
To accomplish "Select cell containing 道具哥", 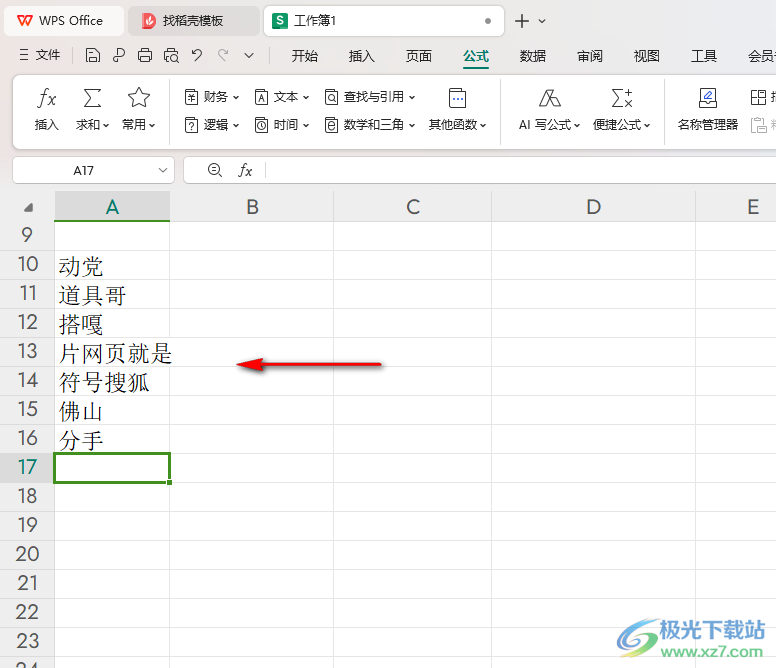I will 112,294.
